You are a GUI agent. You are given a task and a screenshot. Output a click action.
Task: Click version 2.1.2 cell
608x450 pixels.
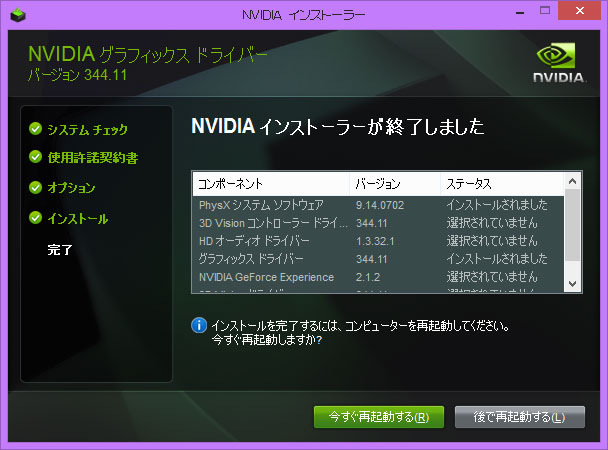tap(368, 277)
